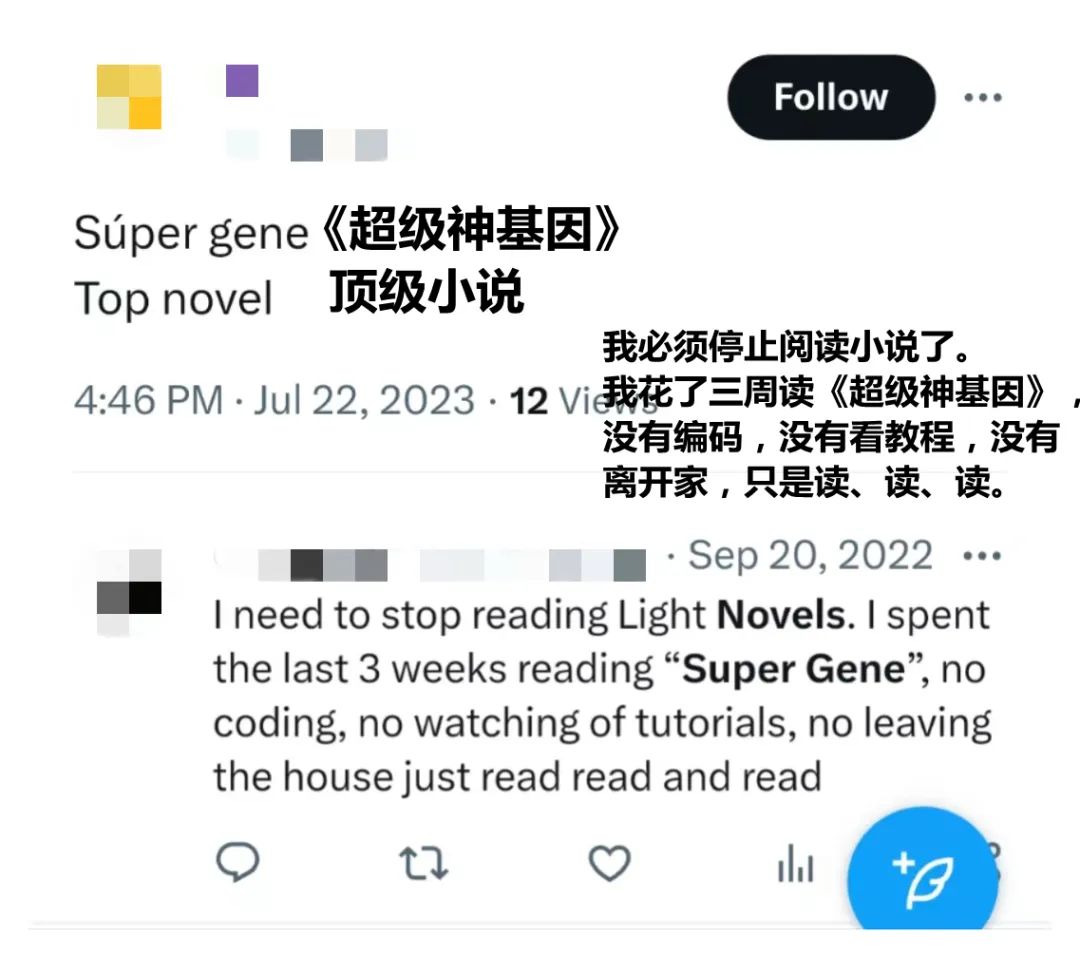Open the yellow pixelated profile avatar
1080x957 pixels.
click(129, 97)
